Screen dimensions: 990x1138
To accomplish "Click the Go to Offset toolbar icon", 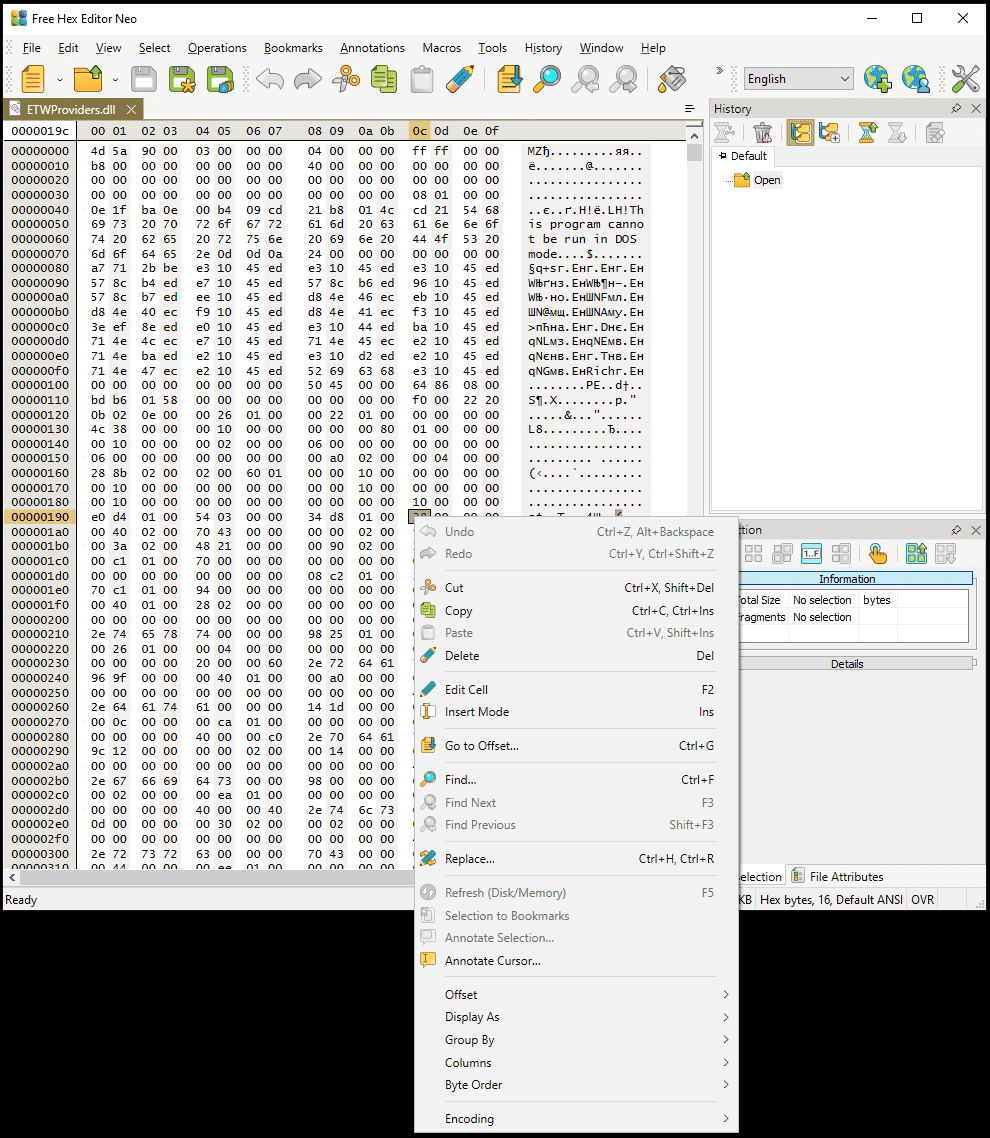I will pos(509,79).
